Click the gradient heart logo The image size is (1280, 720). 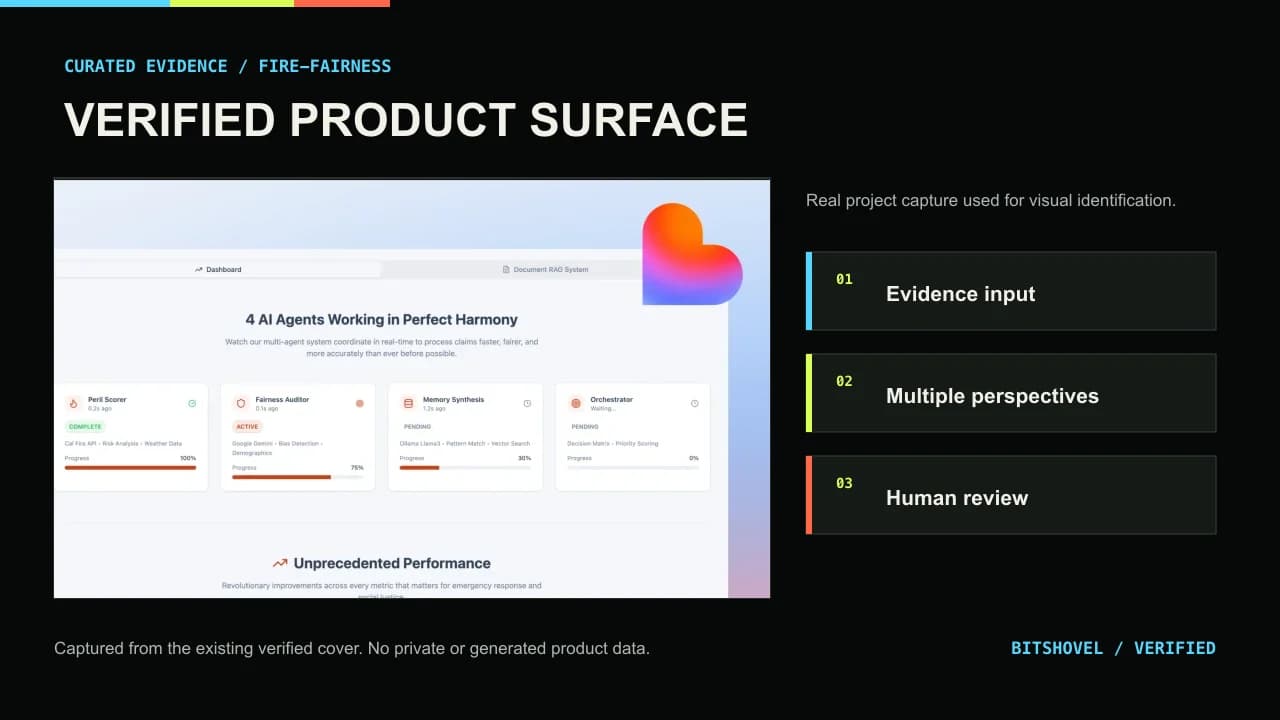click(692, 254)
